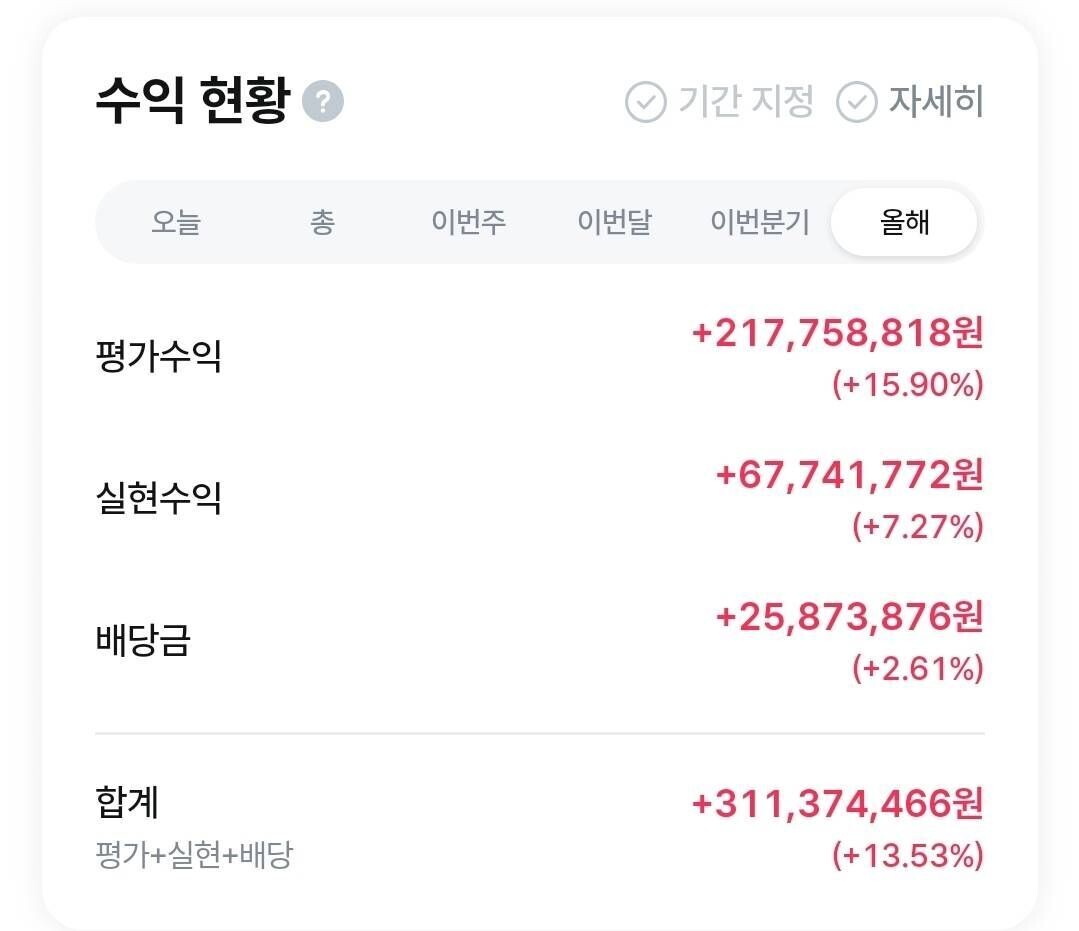Open the 이번주 weekly view
This screenshot has height=931, width=1079.
coord(468,223)
